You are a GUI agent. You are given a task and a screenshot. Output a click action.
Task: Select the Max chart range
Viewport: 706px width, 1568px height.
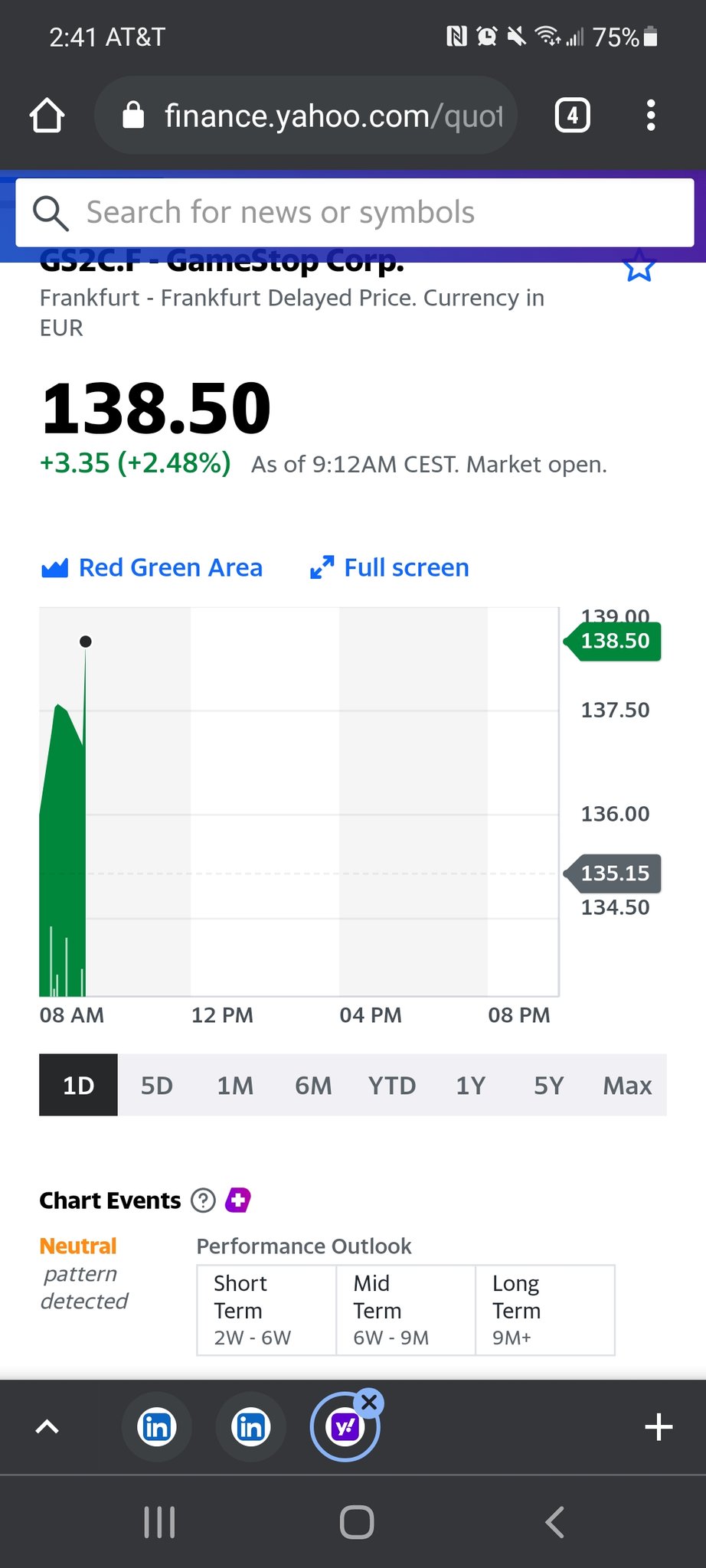point(627,1085)
